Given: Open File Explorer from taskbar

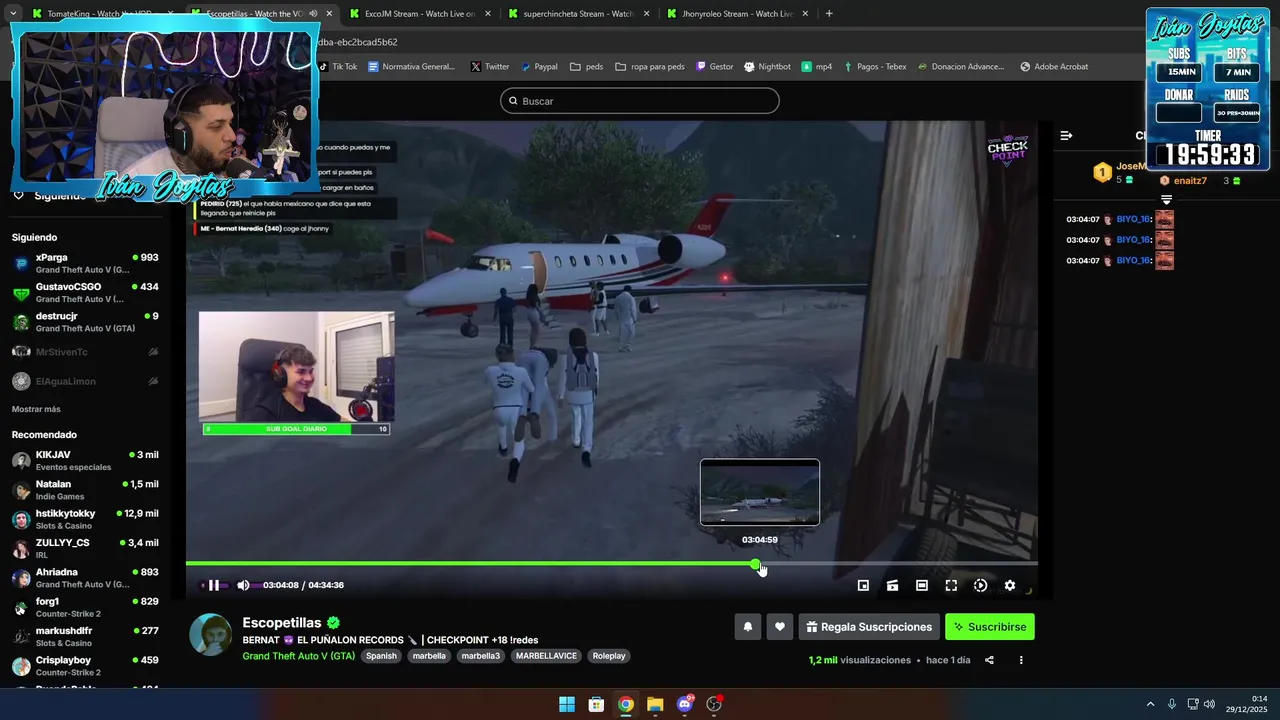Looking at the screenshot, I should (655, 704).
